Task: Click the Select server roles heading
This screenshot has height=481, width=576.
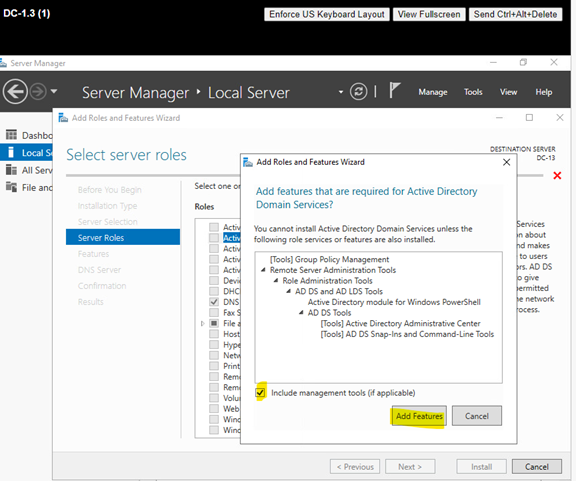Action: 126,155
